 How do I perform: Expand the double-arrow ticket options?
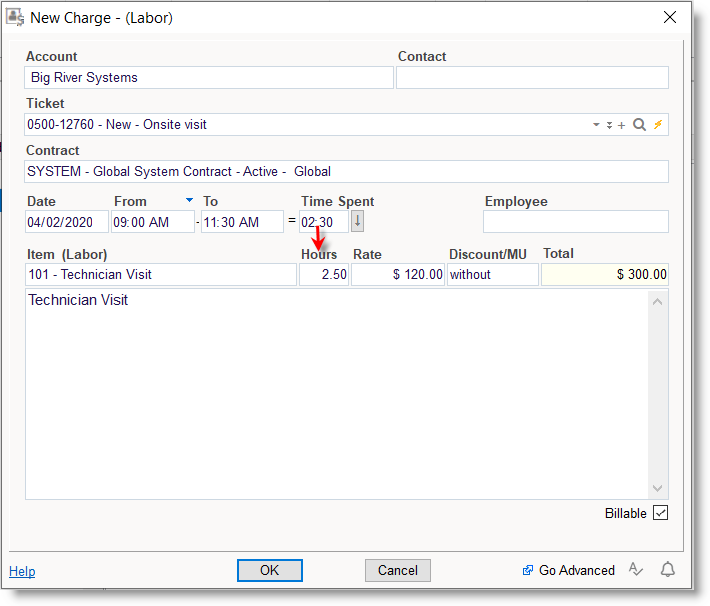click(609, 125)
